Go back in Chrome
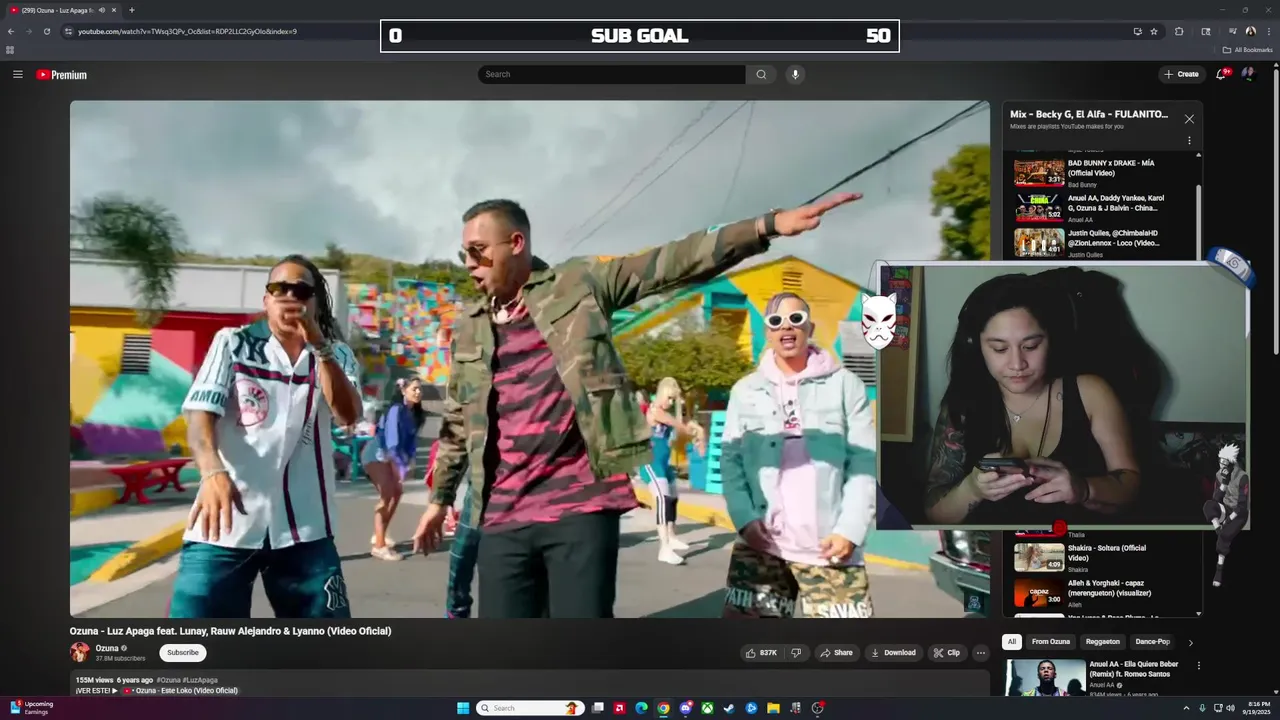The width and height of the screenshot is (1280, 720). [x=11, y=31]
